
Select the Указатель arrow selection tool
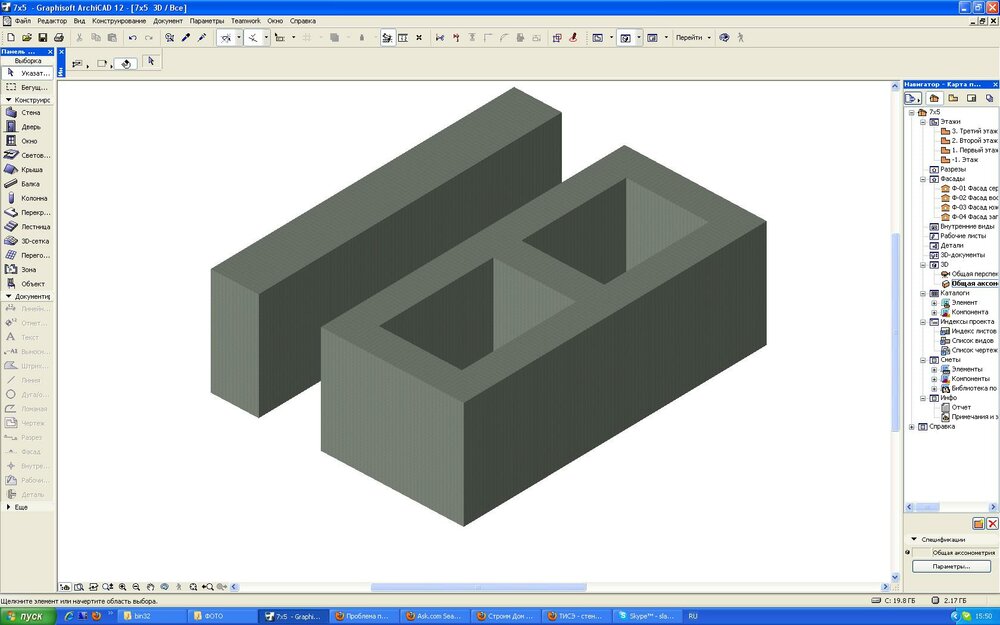coord(30,73)
